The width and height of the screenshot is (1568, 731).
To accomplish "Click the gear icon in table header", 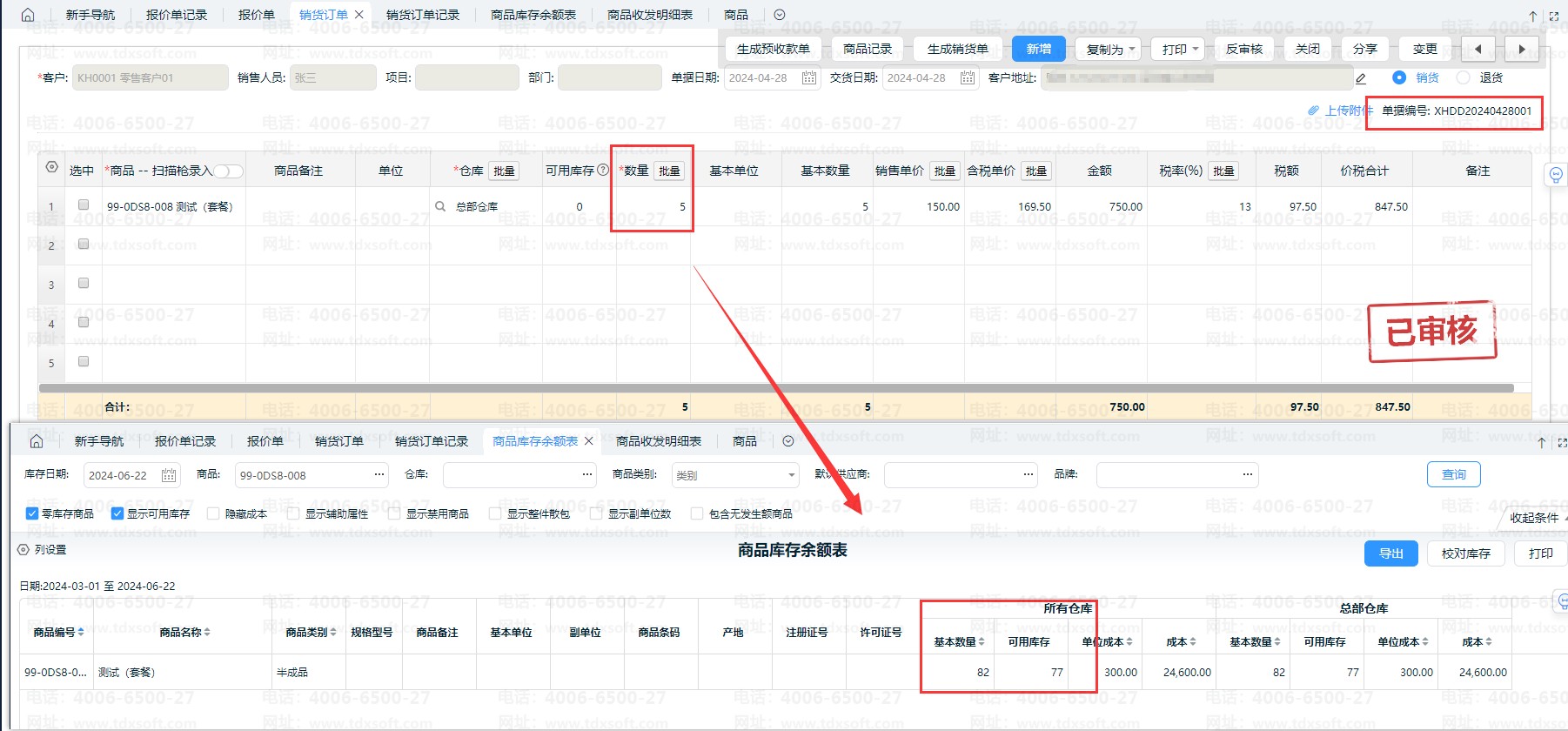I will pos(52,167).
